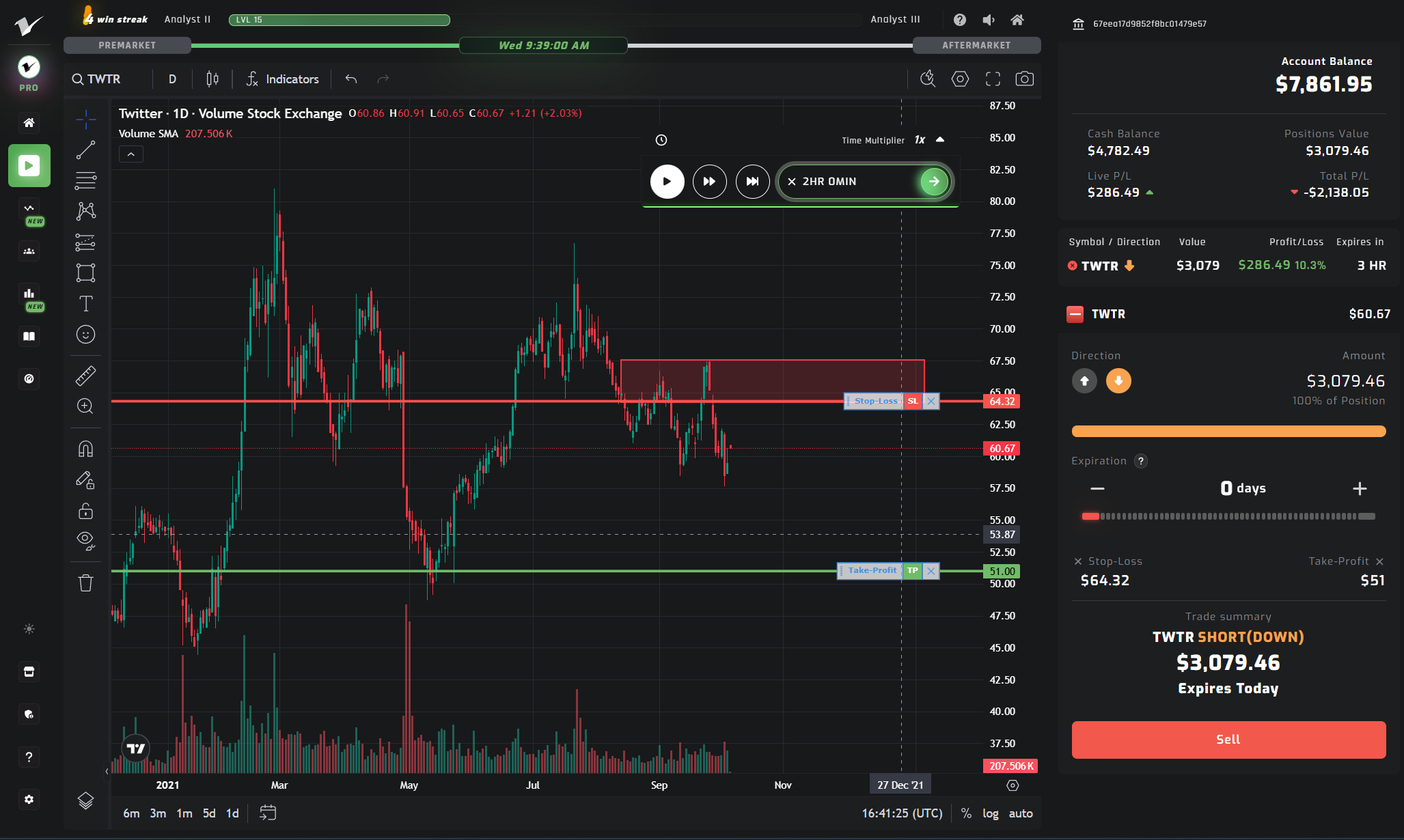The width and height of the screenshot is (1404, 840).
Task: Select the 6m time range
Action: pos(131,813)
